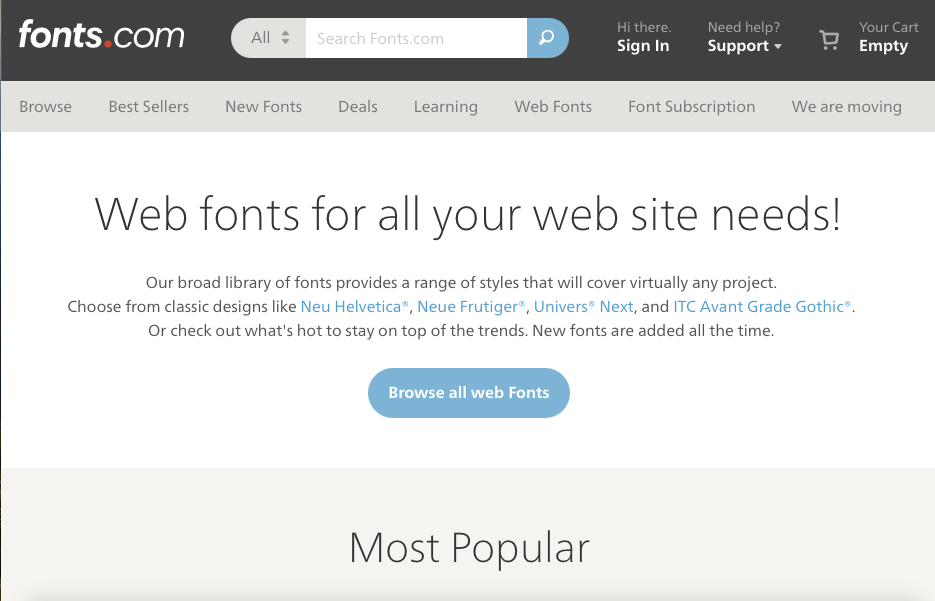Open the Neue Frutiger link
935x601 pixels.
[x=471, y=306]
